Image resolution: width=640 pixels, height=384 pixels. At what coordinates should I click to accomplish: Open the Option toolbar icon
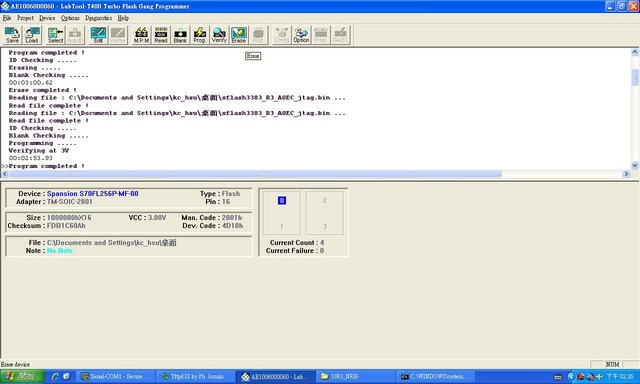tap(301, 35)
